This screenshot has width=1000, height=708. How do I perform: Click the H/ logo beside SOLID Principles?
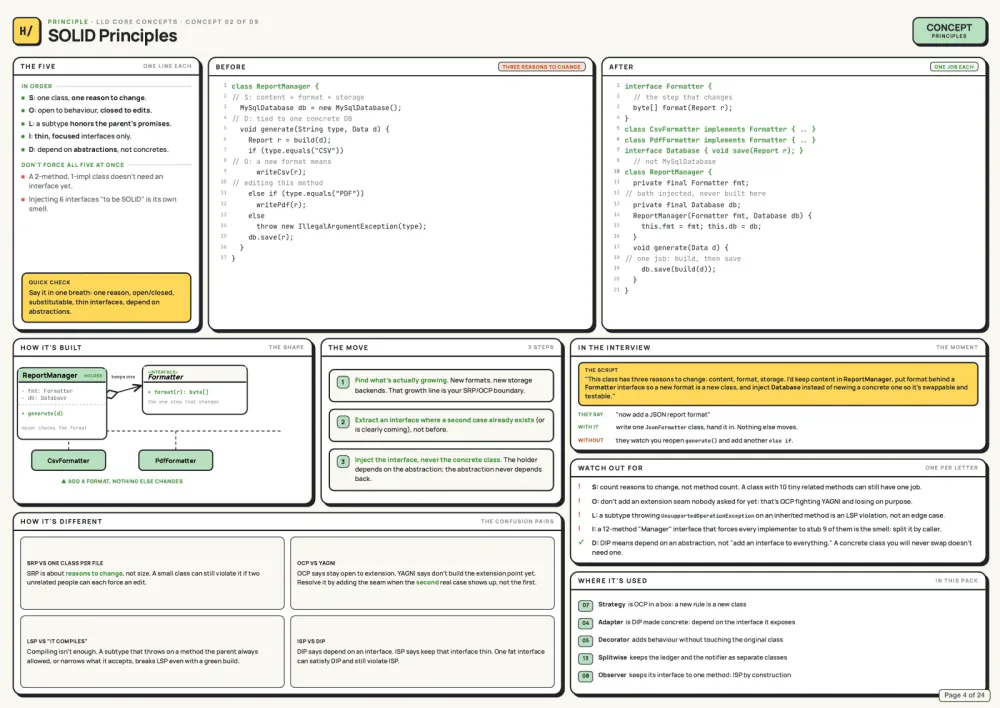coord(27,31)
